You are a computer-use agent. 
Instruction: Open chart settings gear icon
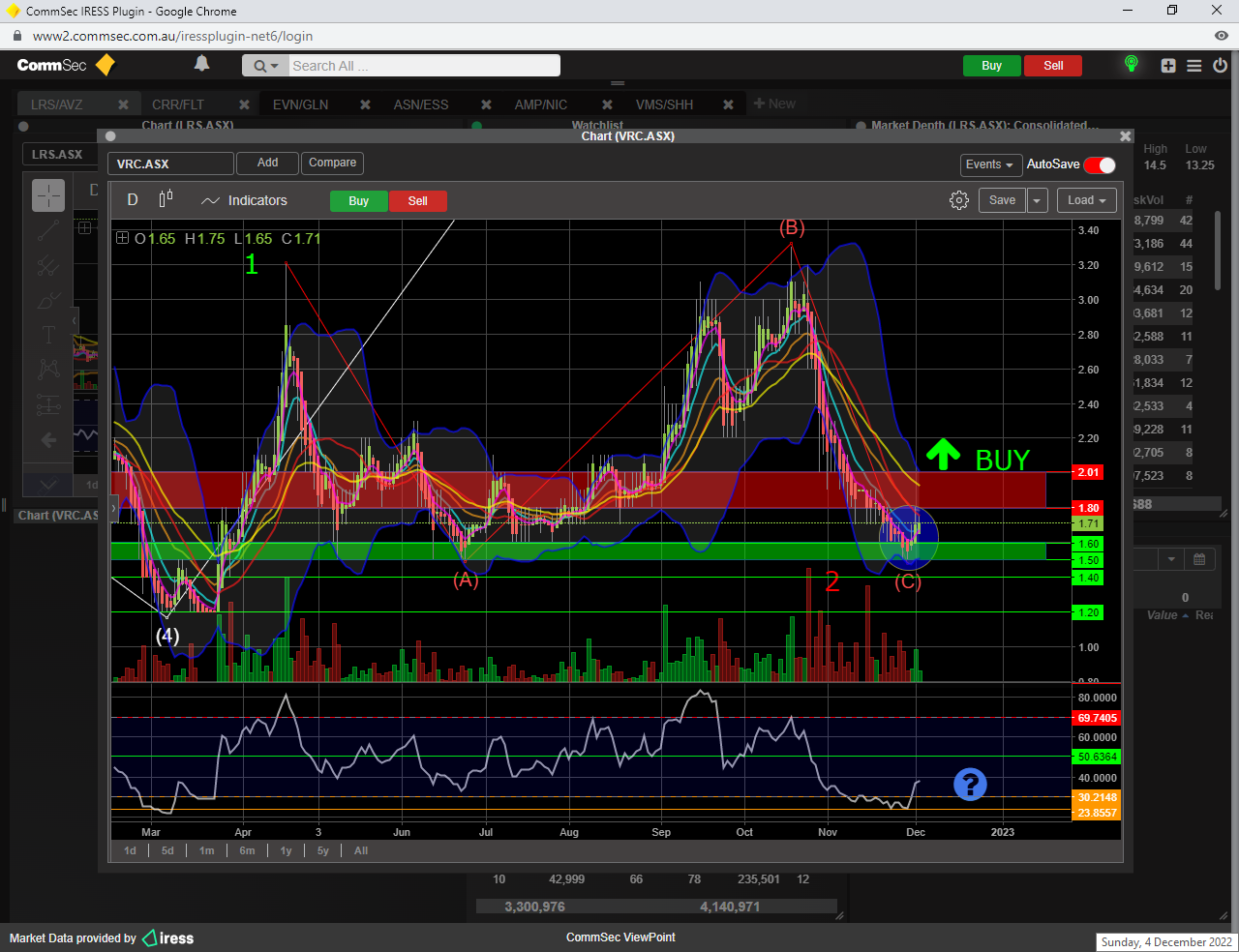click(959, 200)
